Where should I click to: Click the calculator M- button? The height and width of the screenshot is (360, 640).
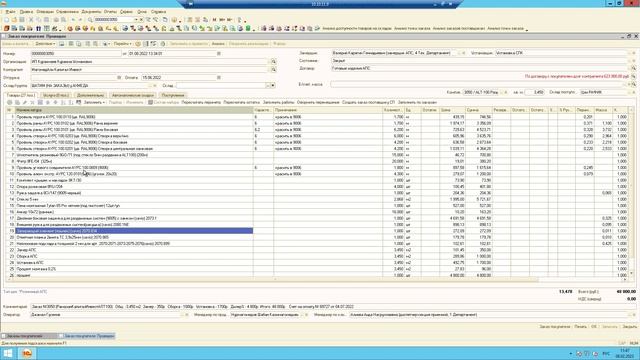tap(229, 20)
